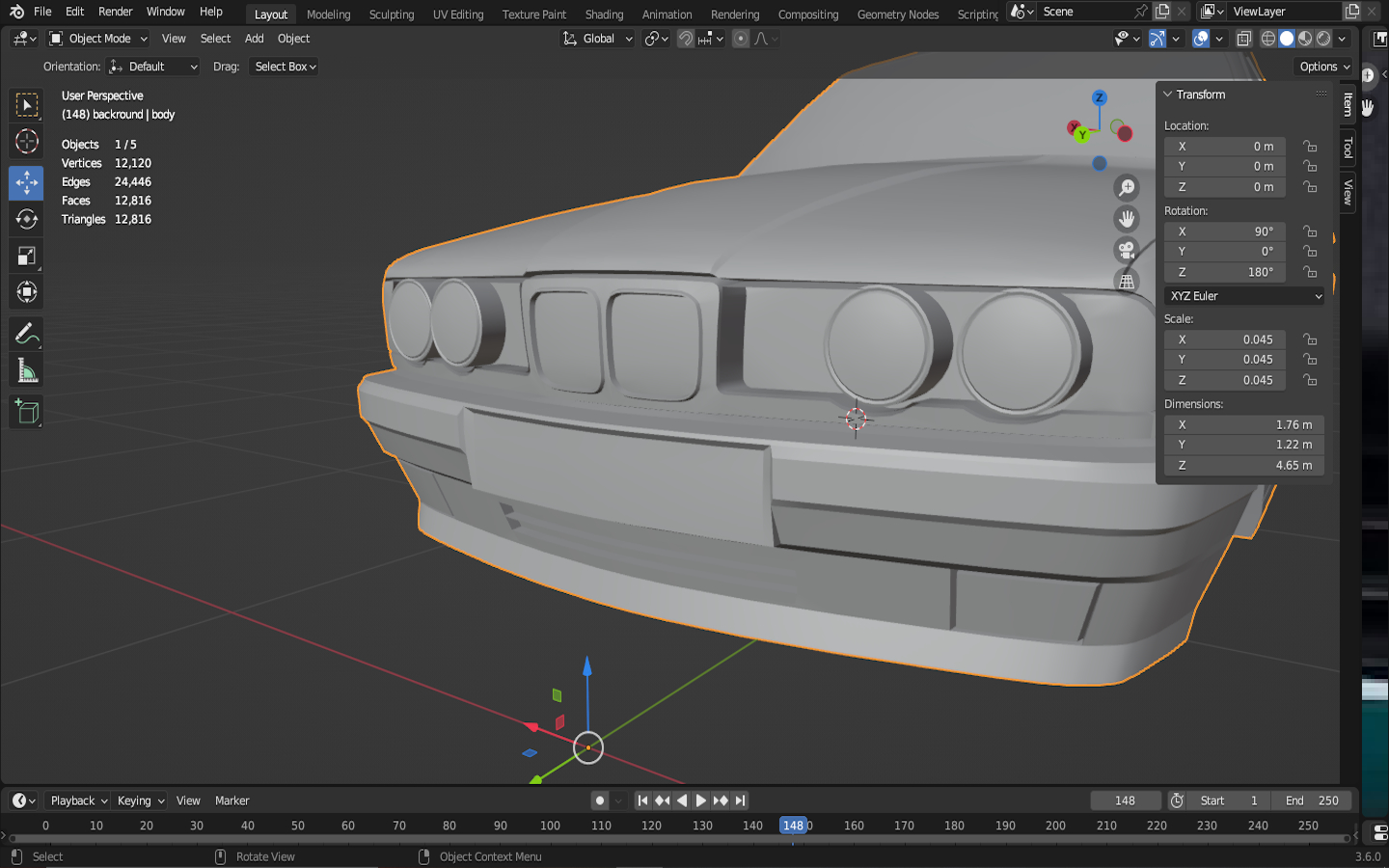Collapse the Transform panel
The width and height of the screenshot is (1389, 868).
(1168, 95)
